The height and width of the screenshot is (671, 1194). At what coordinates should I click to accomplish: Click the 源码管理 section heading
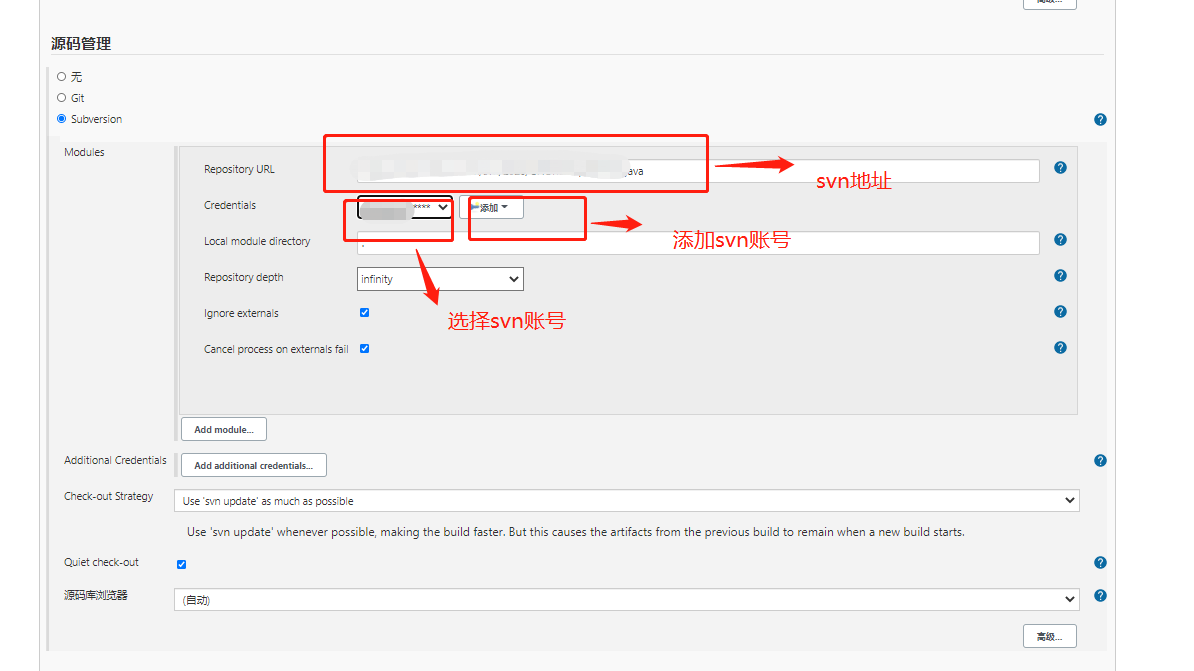click(x=81, y=43)
